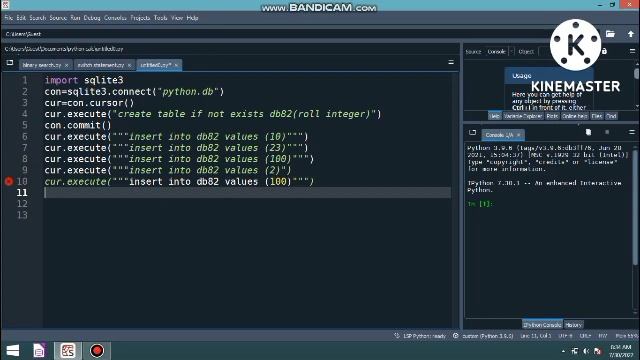Toggle the Help pane lock icon

604,51
